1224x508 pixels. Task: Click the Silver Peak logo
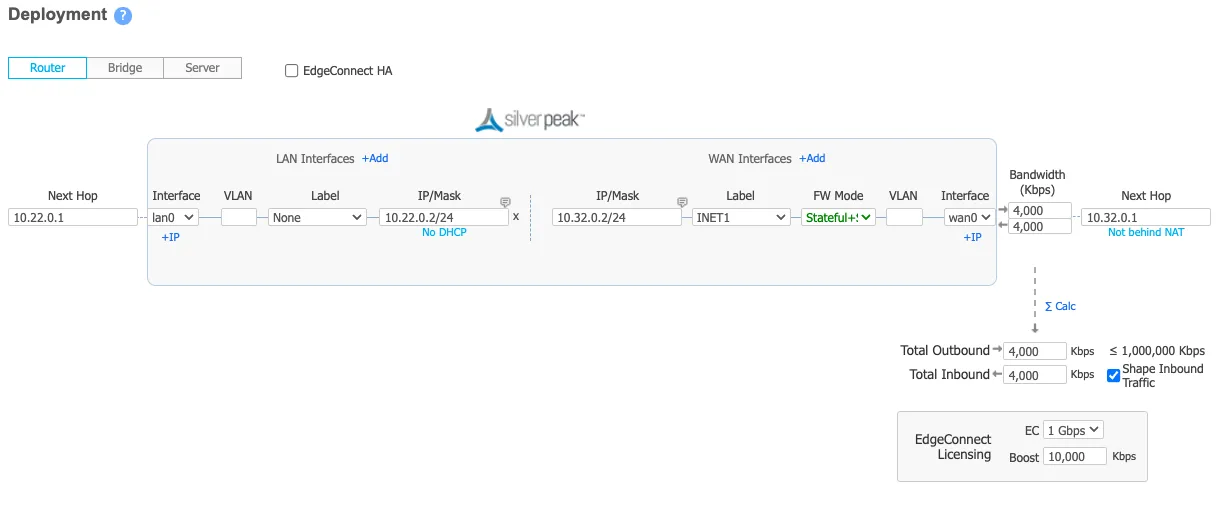point(530,120)
